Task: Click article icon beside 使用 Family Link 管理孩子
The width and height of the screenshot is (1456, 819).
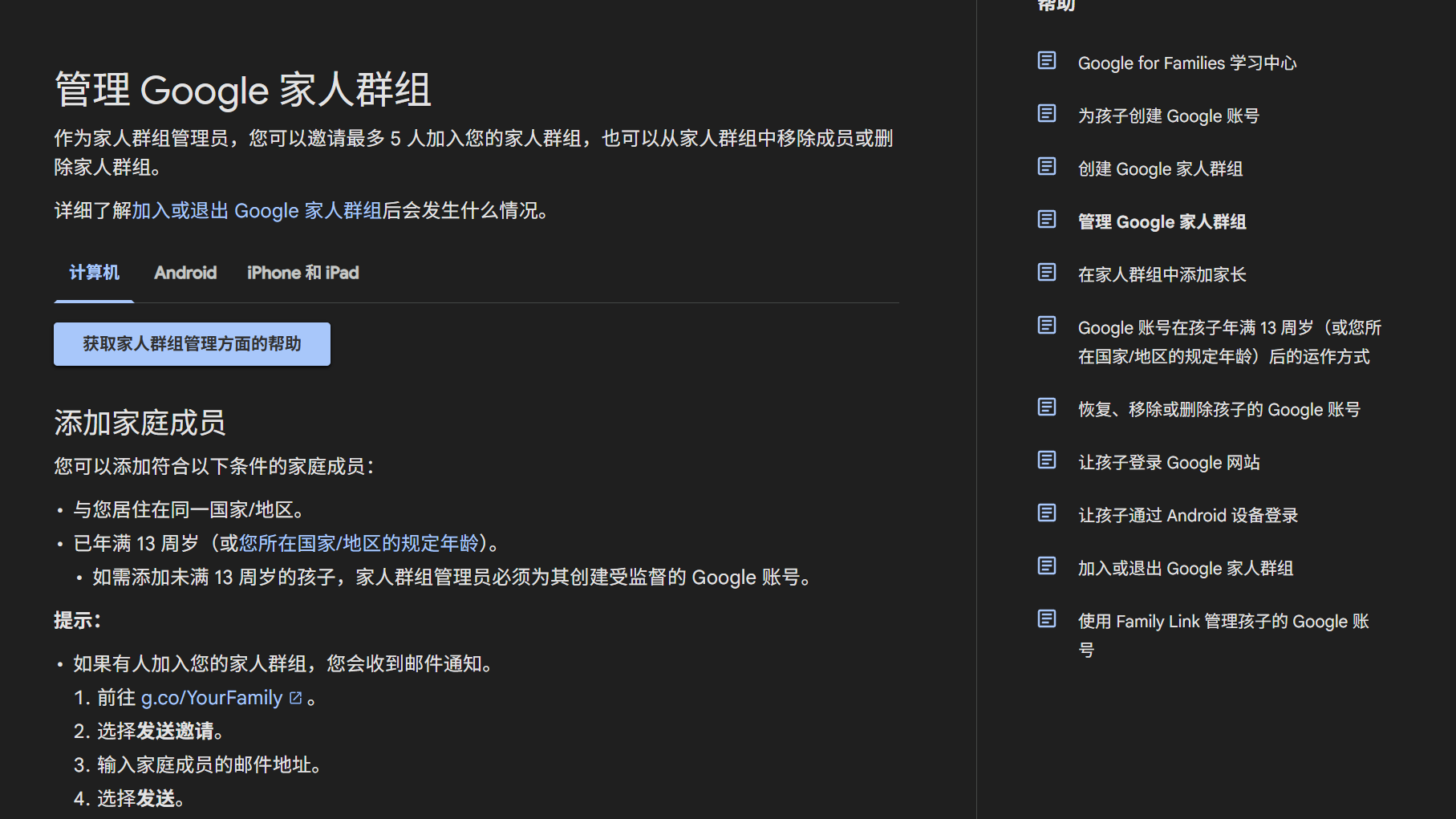Action: (1047, 619)
